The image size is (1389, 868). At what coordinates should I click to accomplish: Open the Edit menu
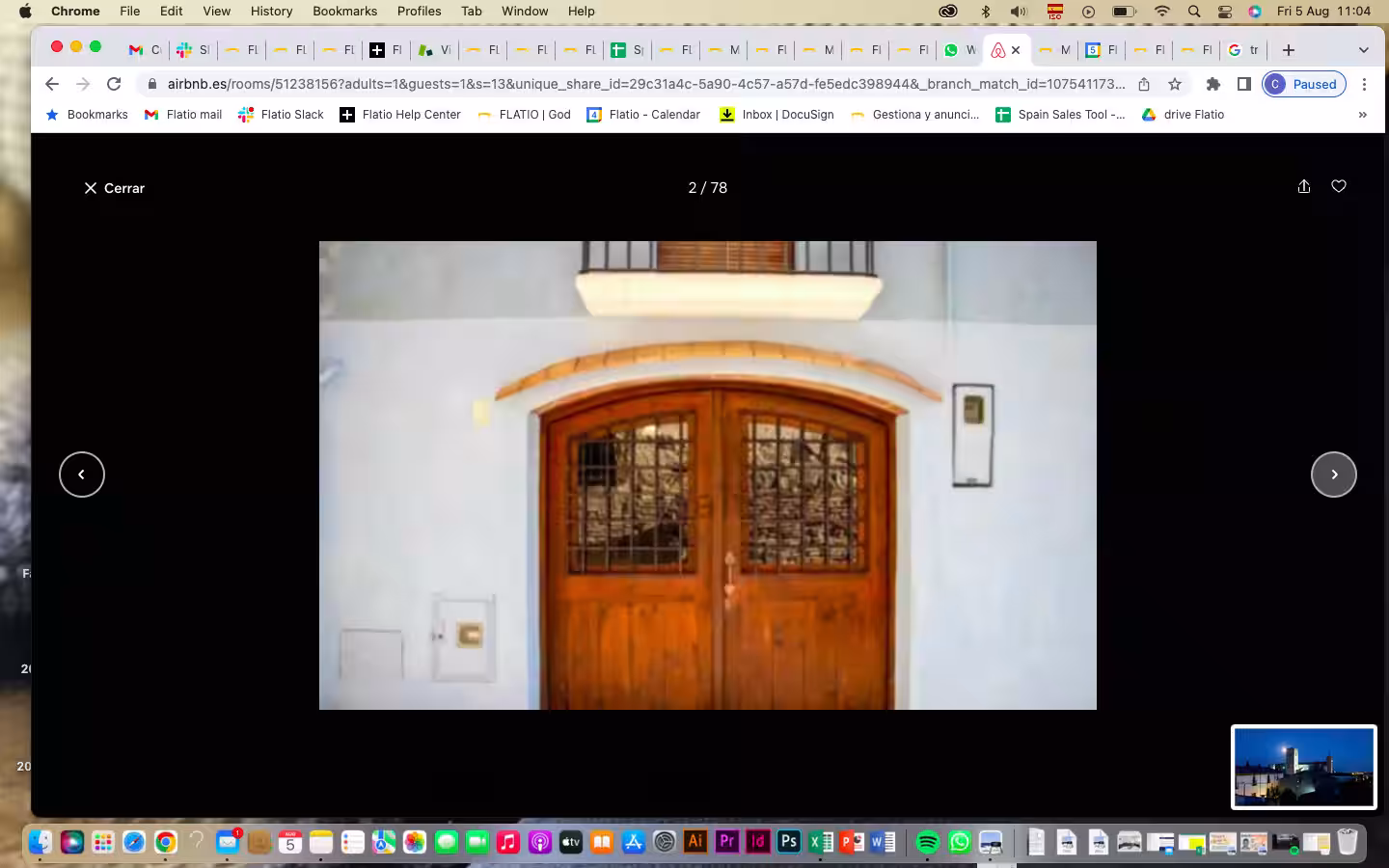point(172,11)
